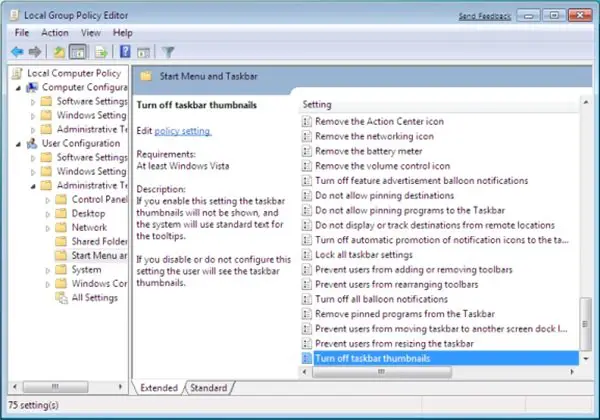Image resolution: width=600 pixels, height=420 pixels.
Task: Click folder icon of Desktop node
Action: click(x=61, y=213)
